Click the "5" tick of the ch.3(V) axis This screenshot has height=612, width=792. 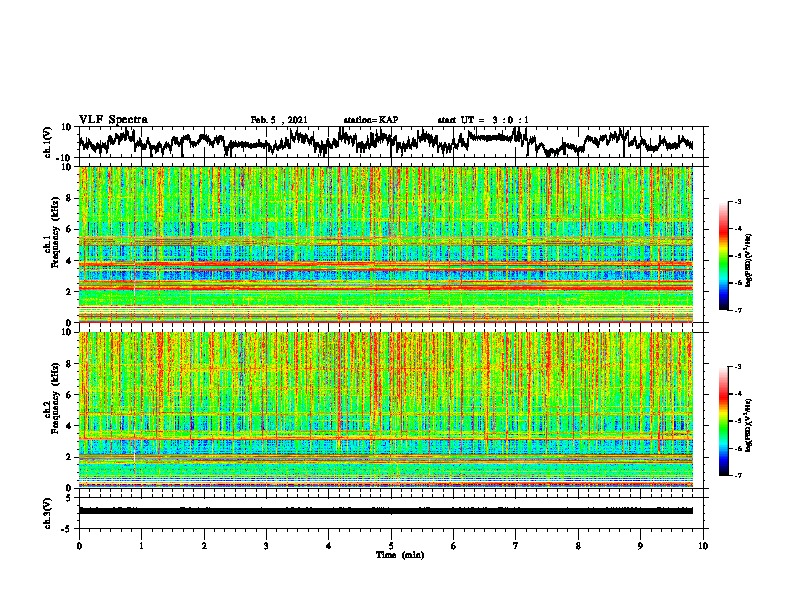click(x=69, y=499)
